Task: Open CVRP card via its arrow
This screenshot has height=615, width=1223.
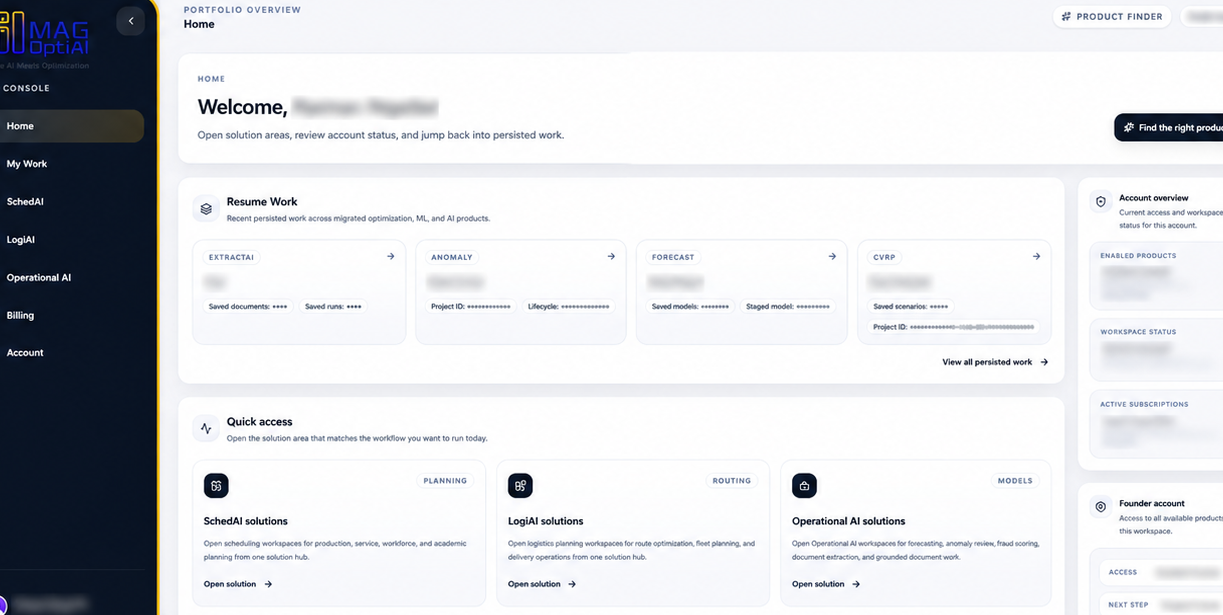Action: click(1036, 256)
